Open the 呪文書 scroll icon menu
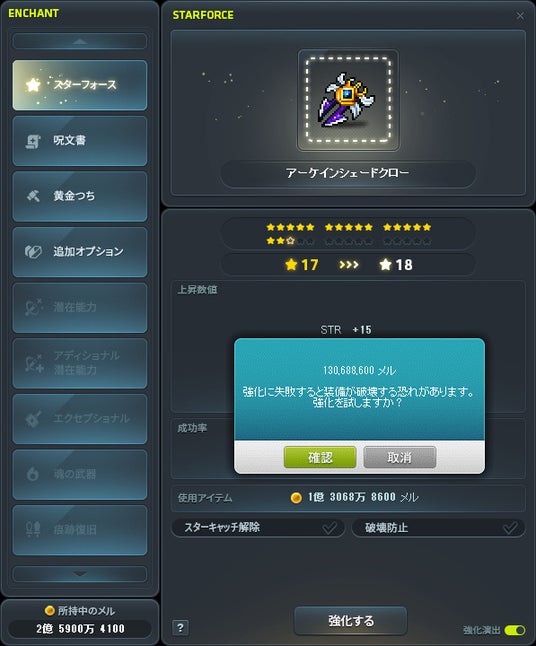This screenshot has height=646, width=536. click(x=33, y=141)
